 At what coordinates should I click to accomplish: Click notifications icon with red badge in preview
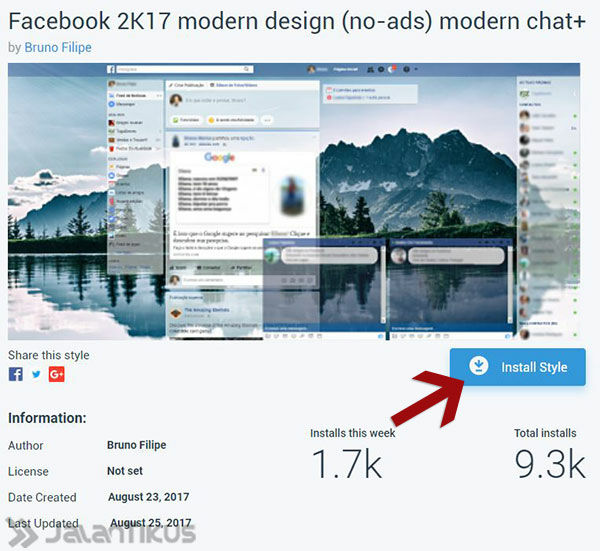point(392,69)
